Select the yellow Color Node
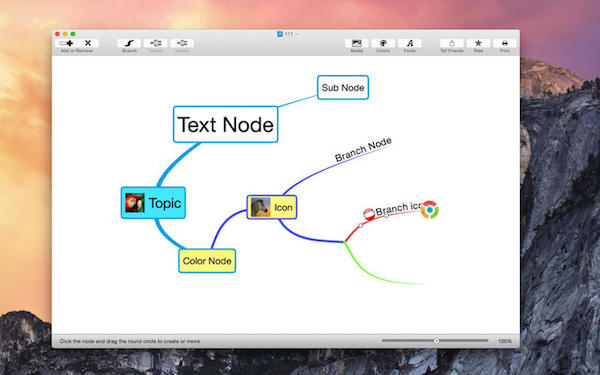The width and height of the screenshot is (600, 375). 207,261
